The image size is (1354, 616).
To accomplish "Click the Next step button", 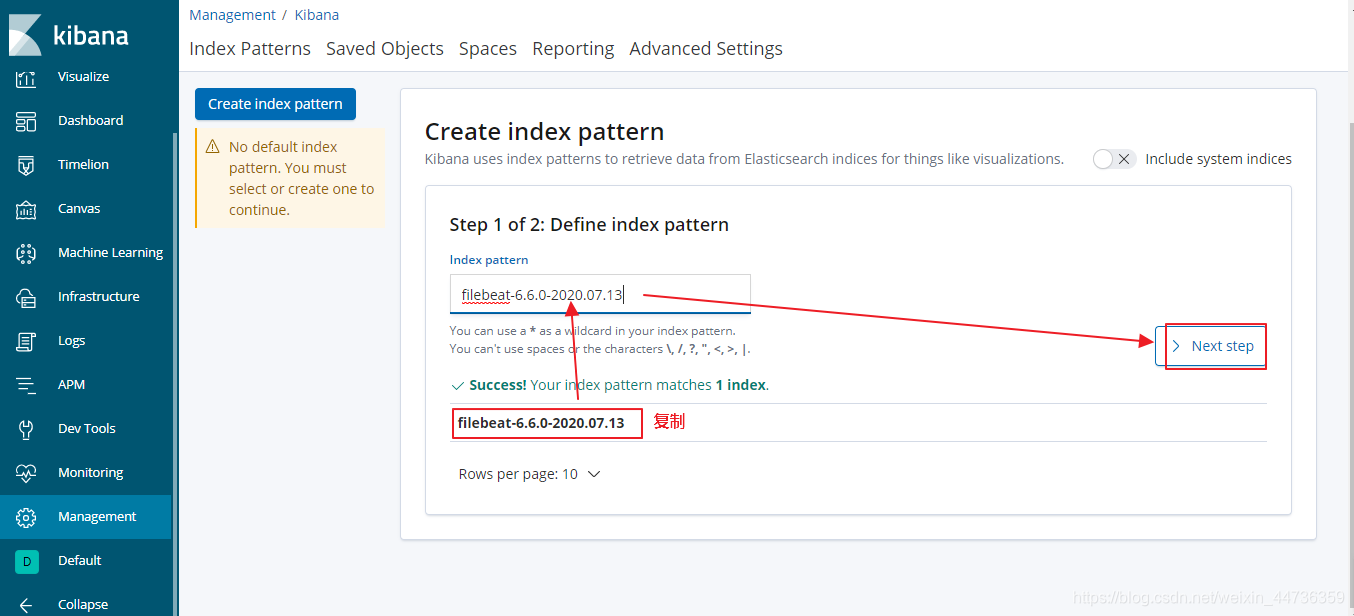I will click(1211, 346).
